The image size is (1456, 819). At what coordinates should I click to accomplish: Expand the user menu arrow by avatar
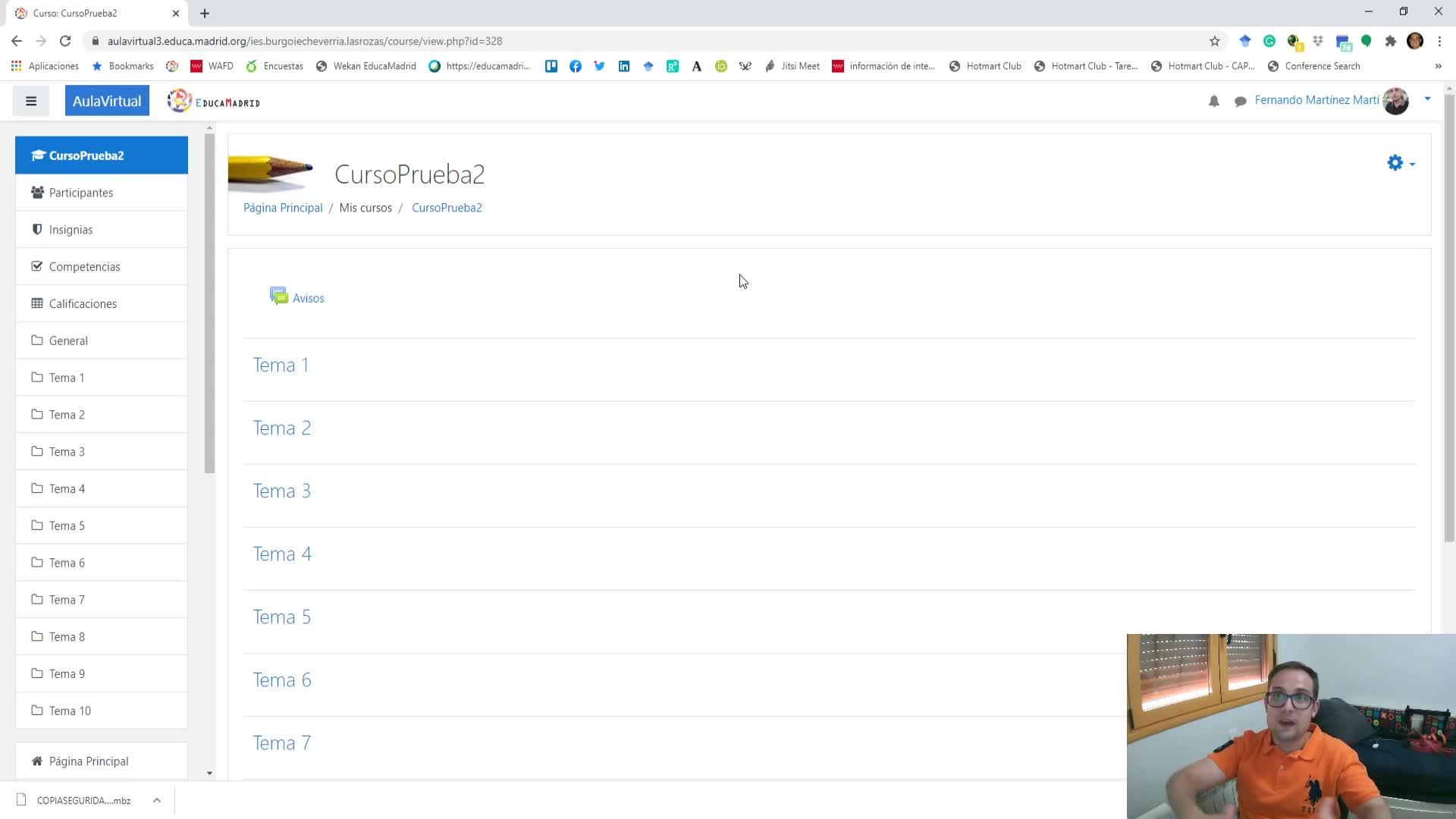point(1427,99)
